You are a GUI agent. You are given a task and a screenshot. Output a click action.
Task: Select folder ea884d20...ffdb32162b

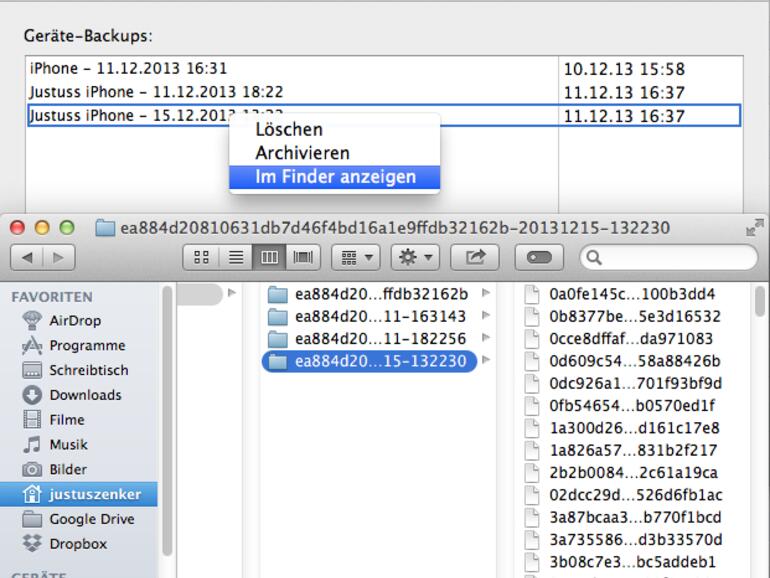click(368, 294)
